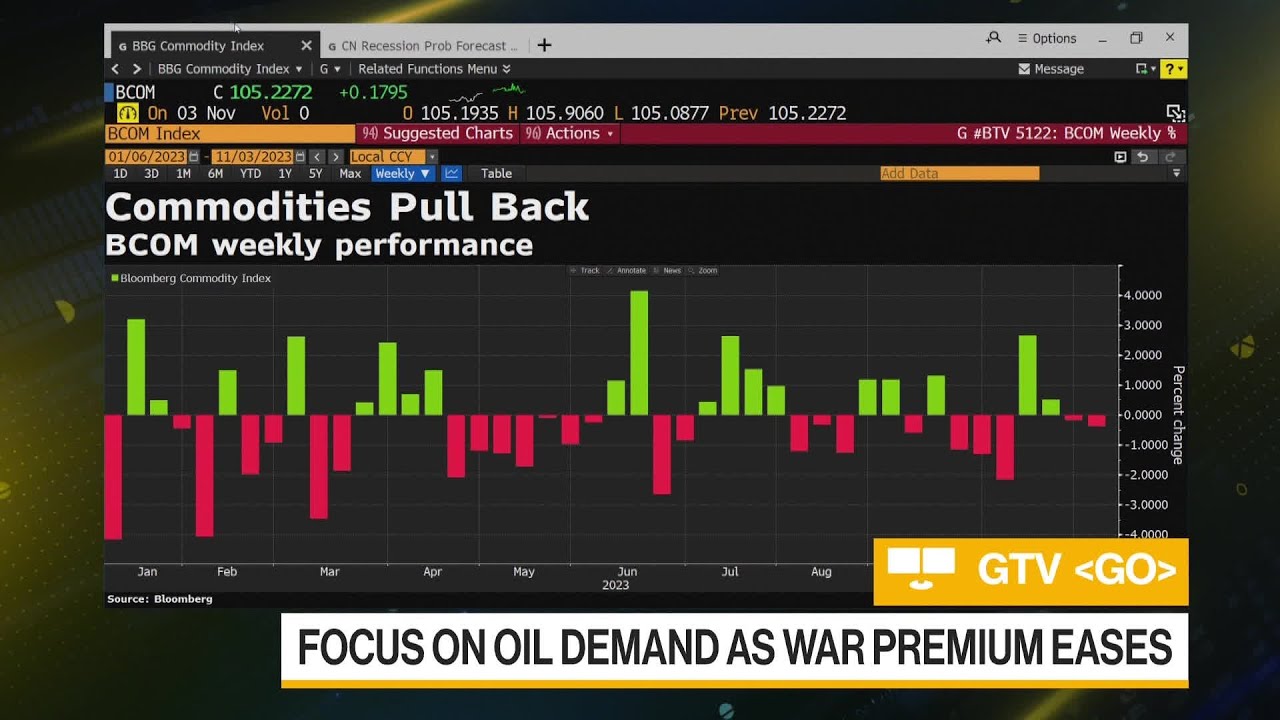1280x720 pixels.
Task: Select the YTD range
Action: (250, 174)
